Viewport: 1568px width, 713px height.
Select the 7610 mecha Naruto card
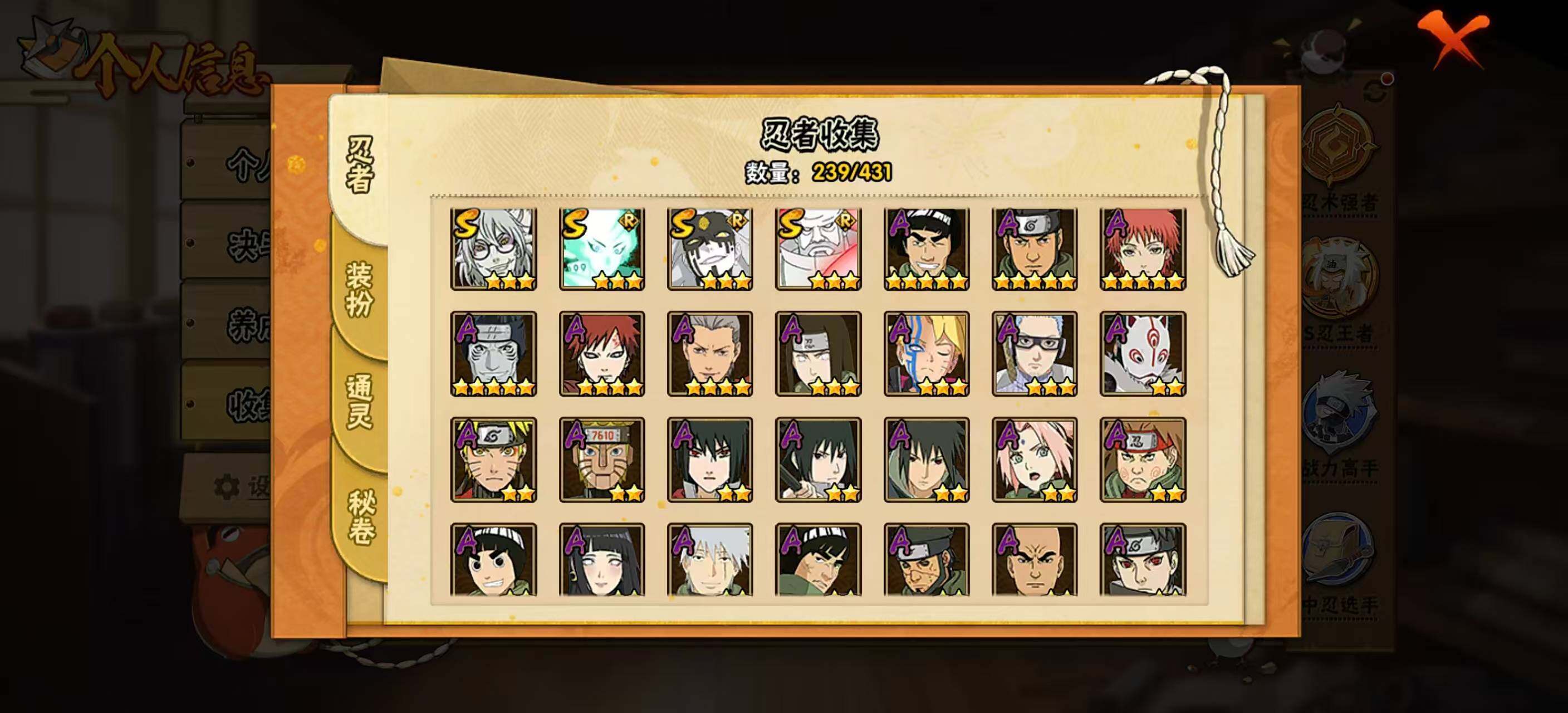602,460
